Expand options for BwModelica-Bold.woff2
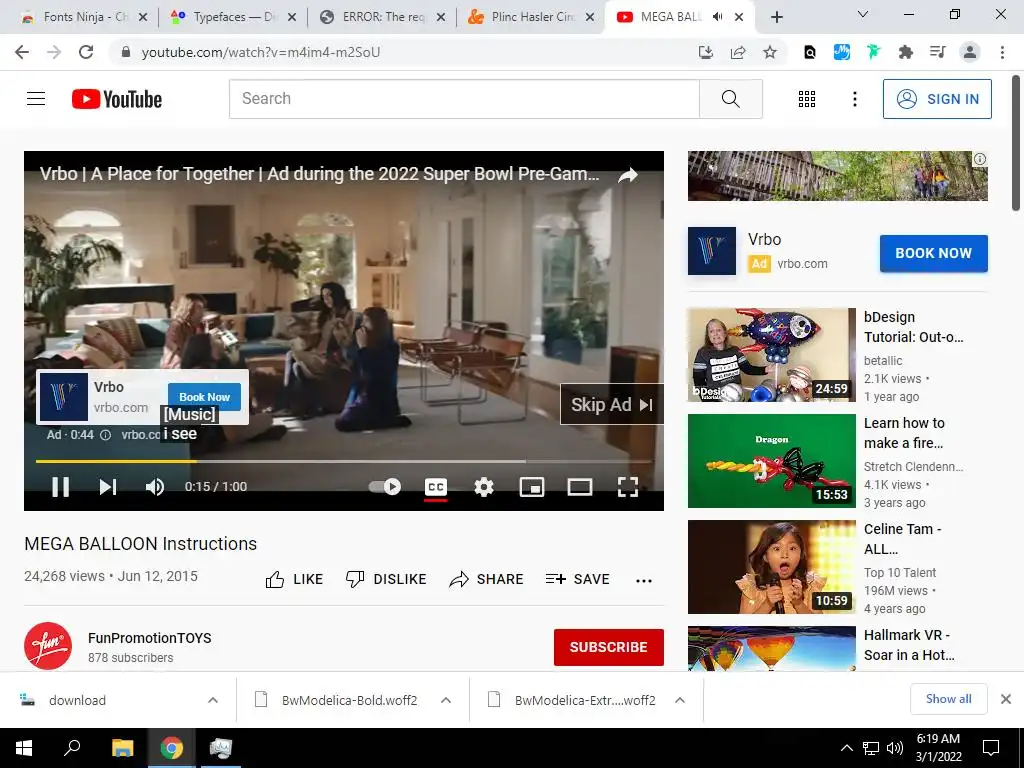 (446, 700)
